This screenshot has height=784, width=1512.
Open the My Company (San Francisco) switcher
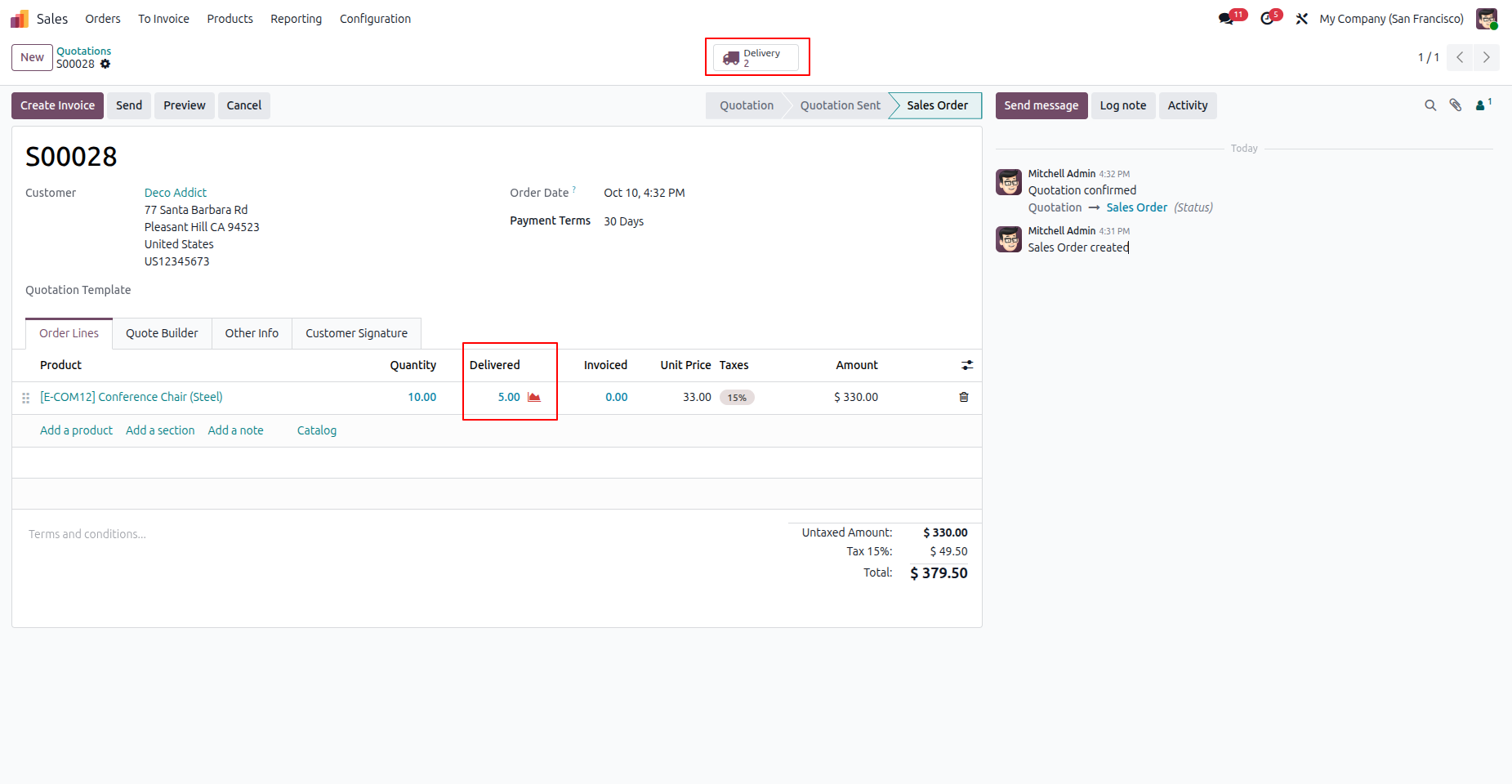1391,19
